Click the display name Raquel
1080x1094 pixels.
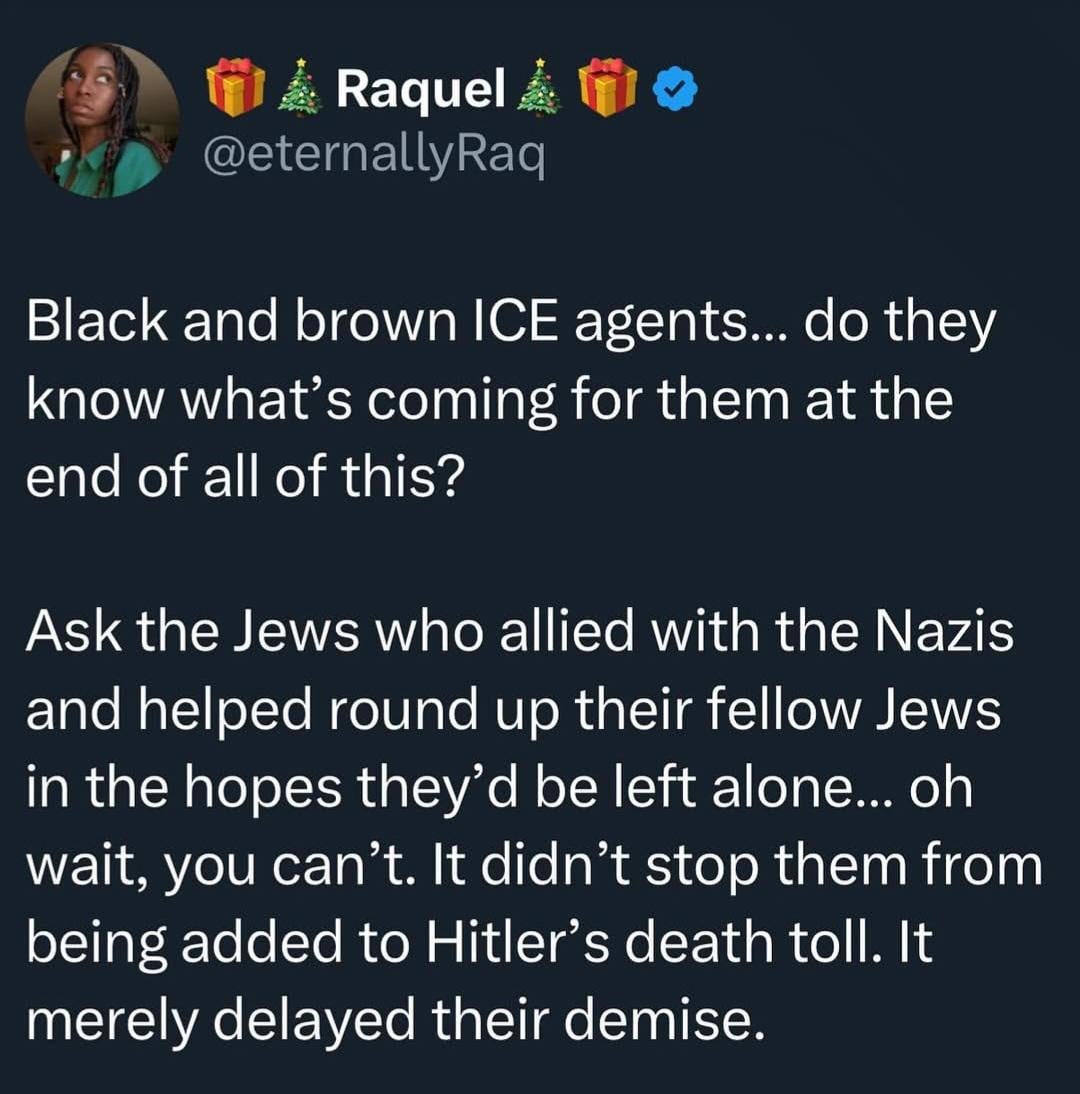pos(420,92)
